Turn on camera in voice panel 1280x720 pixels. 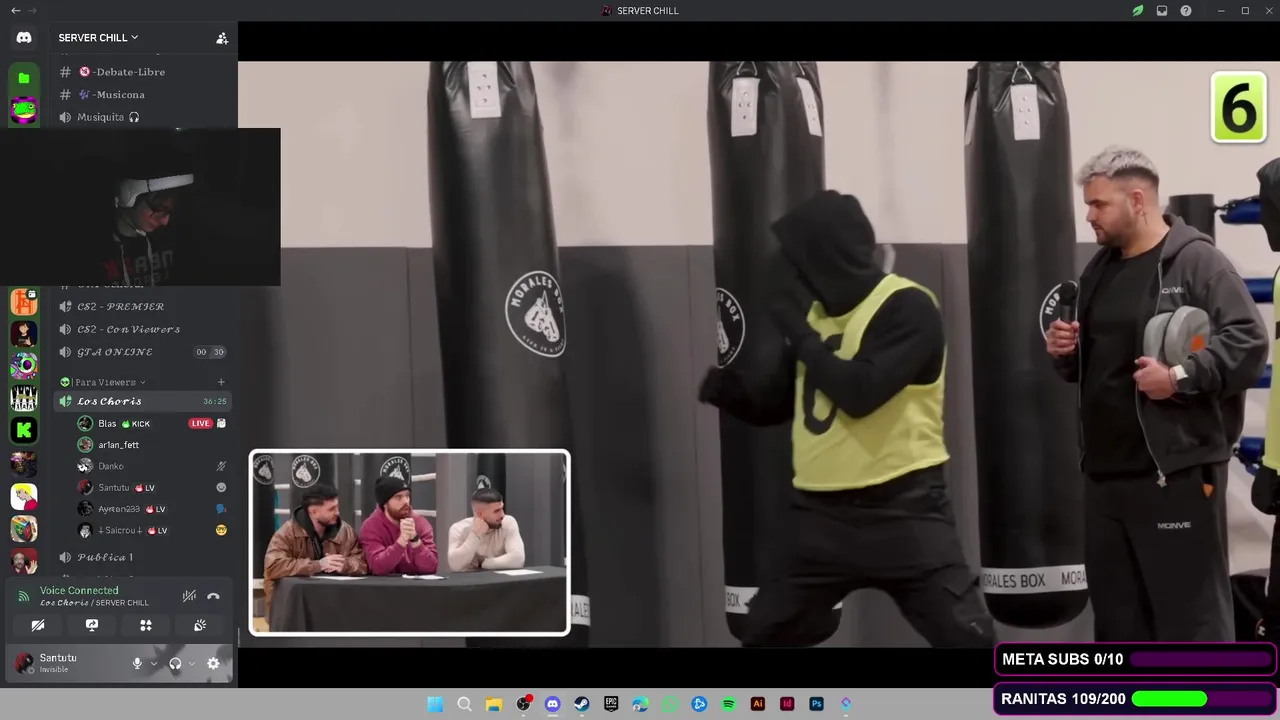pos(38,625)
